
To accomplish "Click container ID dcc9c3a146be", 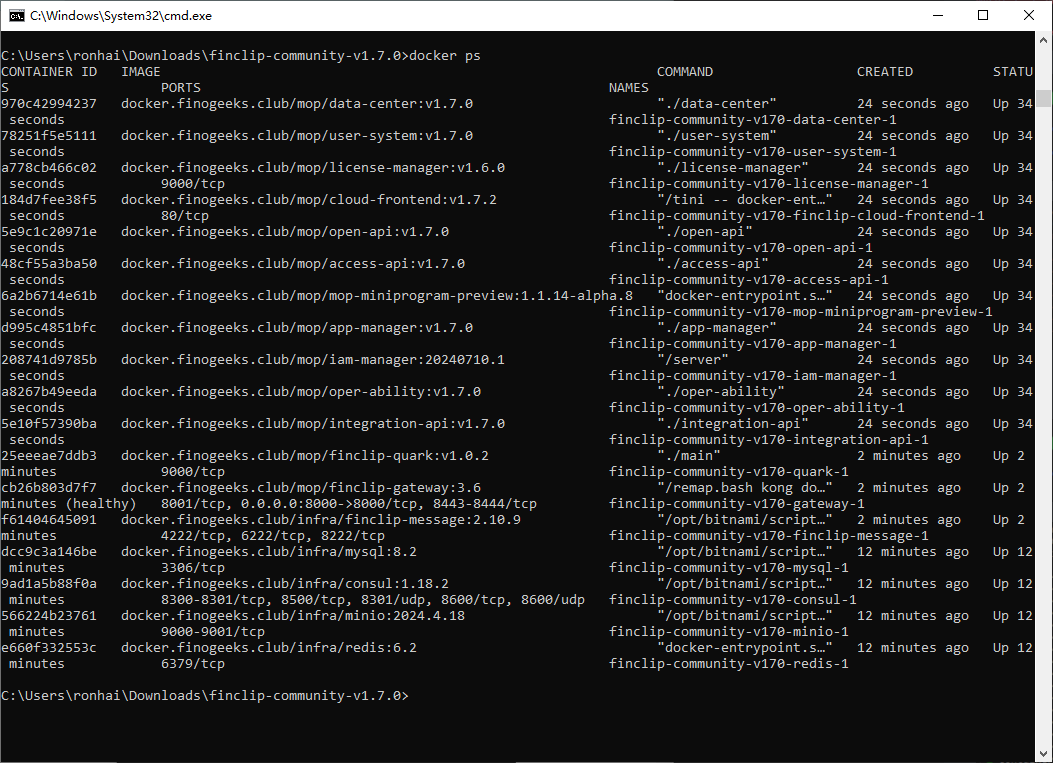I will pos(49,552).
